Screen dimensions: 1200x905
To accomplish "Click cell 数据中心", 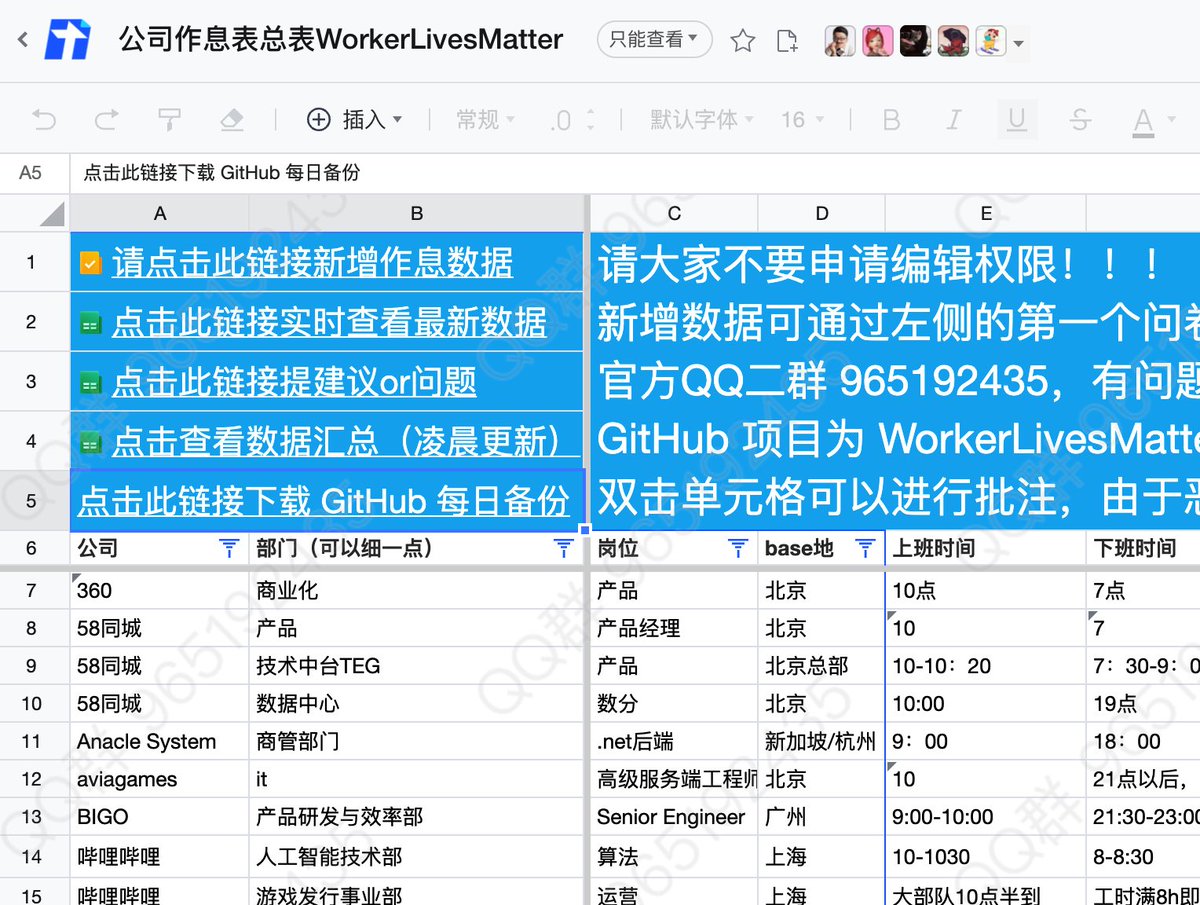I will (x=416, y=704).
